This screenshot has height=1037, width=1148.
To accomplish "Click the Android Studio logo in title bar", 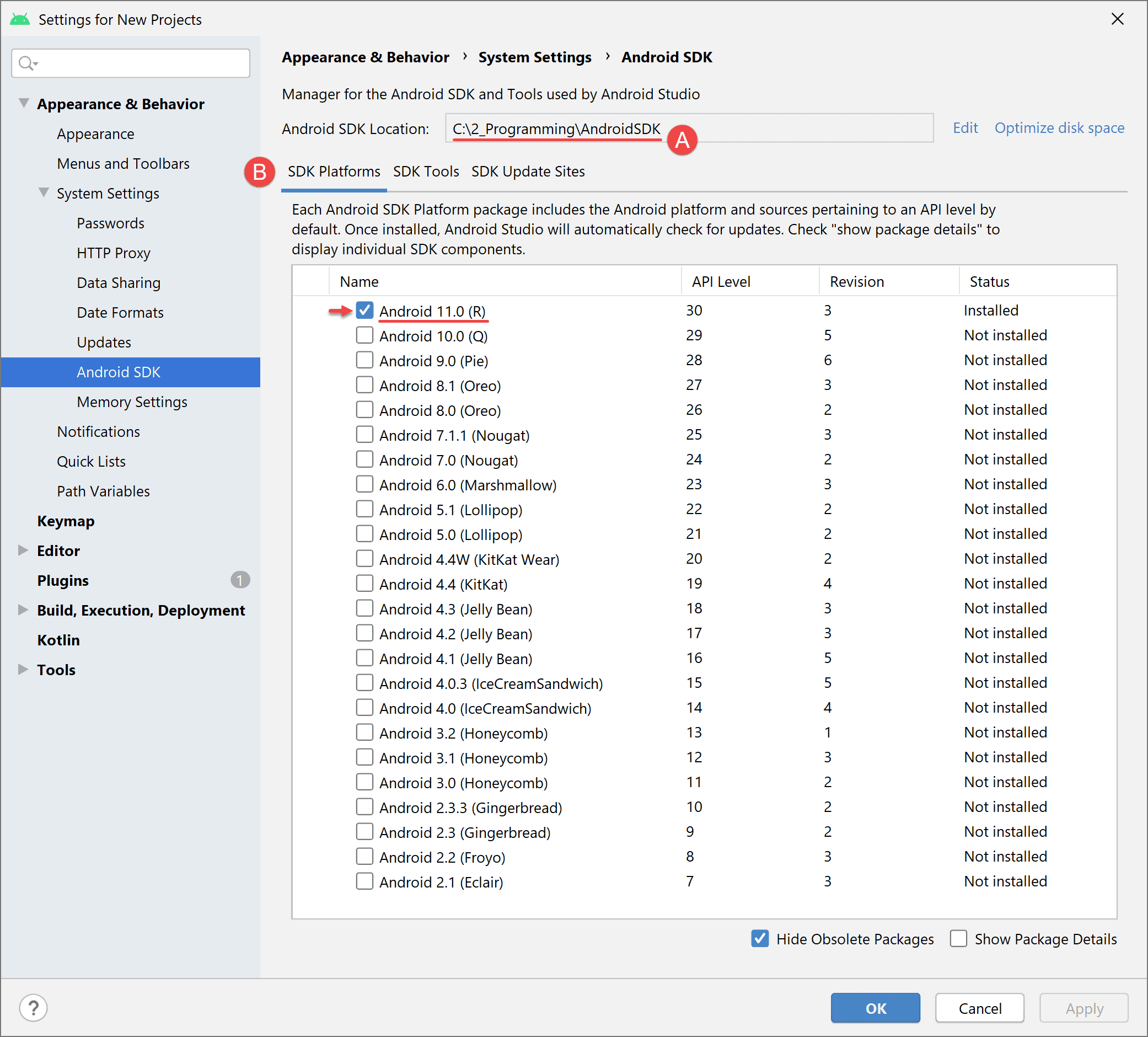I will click(x=20, y=19).
